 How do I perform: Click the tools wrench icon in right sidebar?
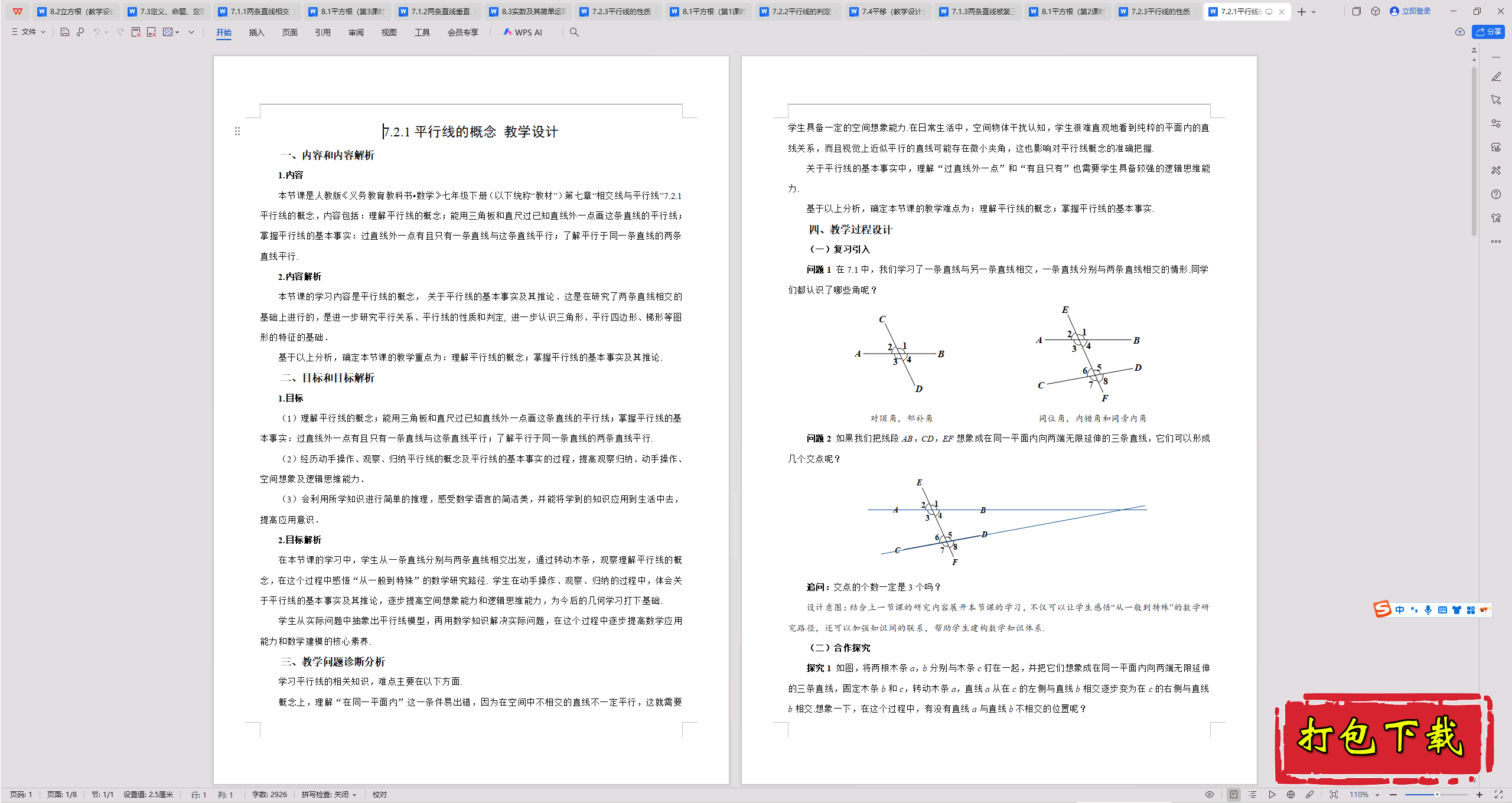[1496, 171]
